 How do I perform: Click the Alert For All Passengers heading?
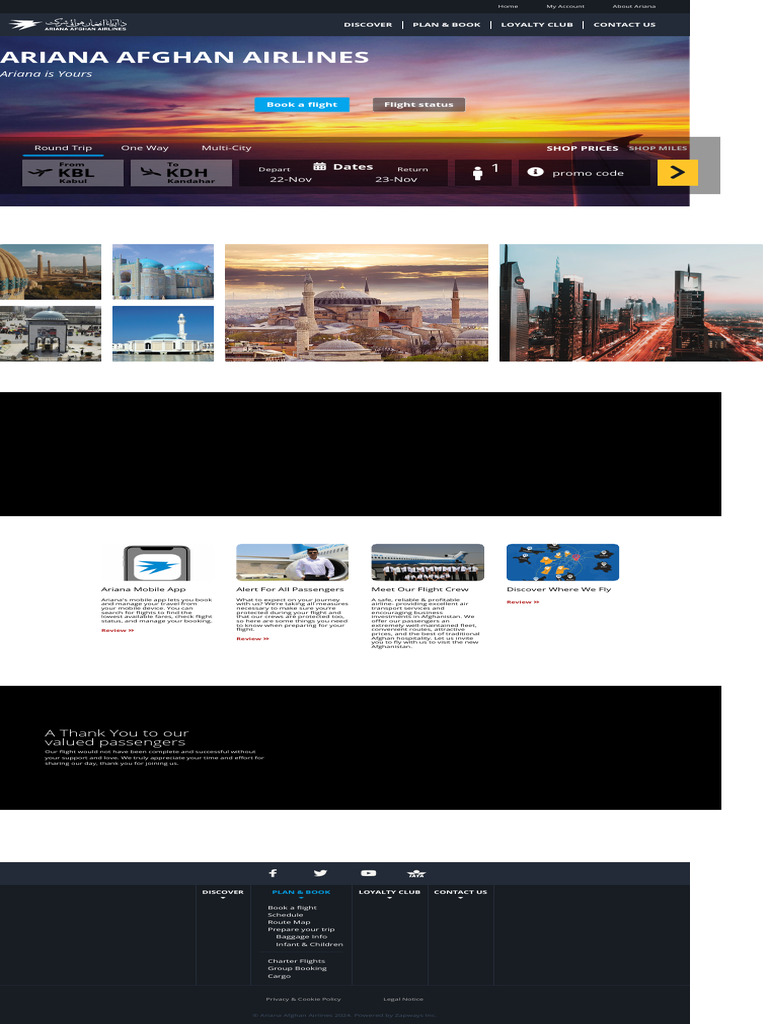(290, 589)
